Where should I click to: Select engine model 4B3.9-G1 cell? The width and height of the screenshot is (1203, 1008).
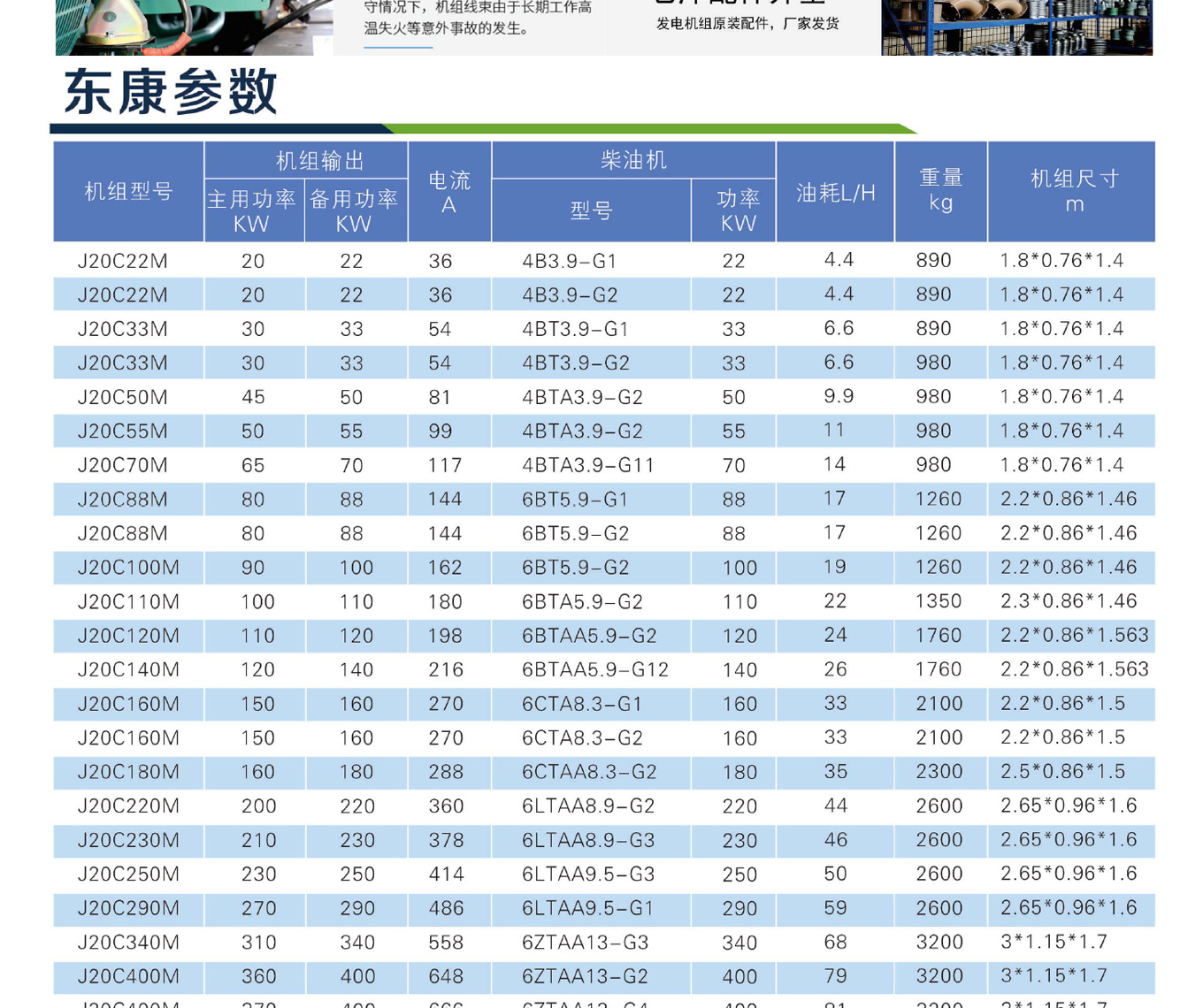click(x=570, y=262)
